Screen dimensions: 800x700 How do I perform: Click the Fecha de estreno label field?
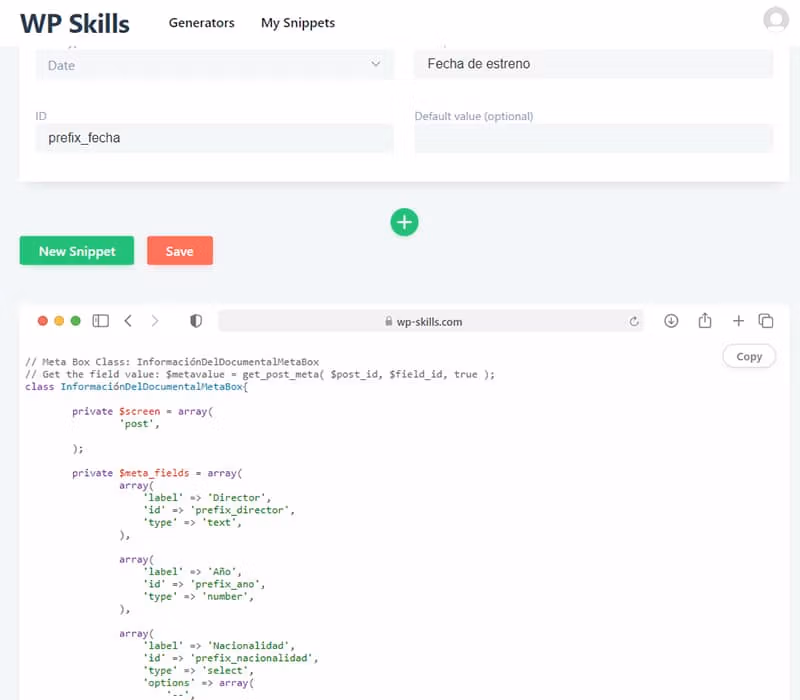[593, 64]
